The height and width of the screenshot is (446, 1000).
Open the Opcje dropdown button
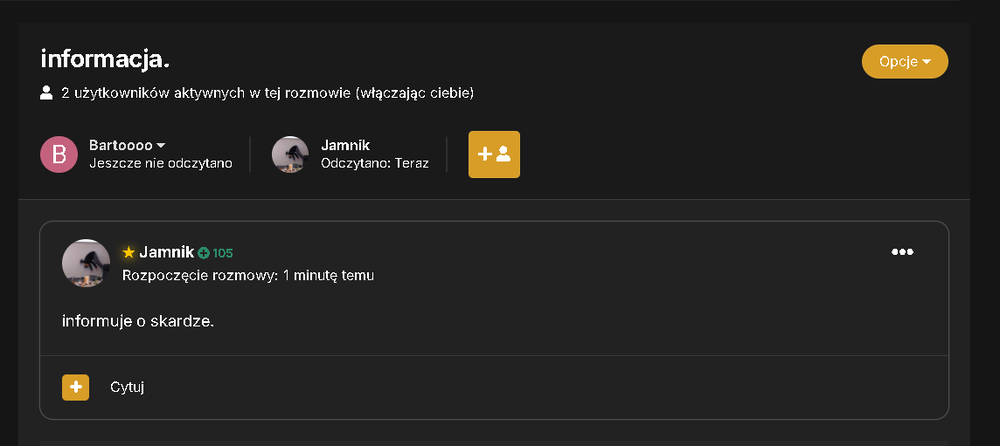(904, 62)
